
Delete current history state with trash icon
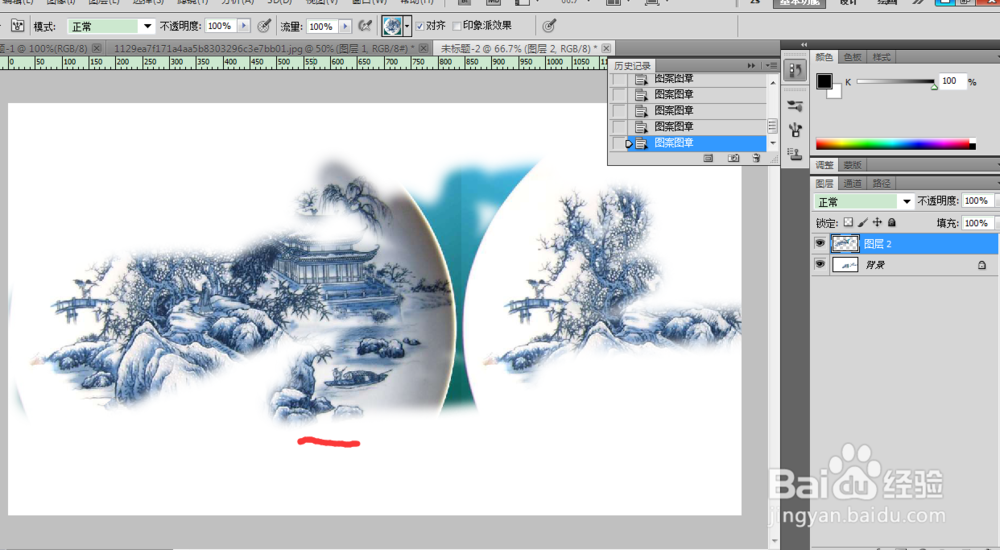756,158
